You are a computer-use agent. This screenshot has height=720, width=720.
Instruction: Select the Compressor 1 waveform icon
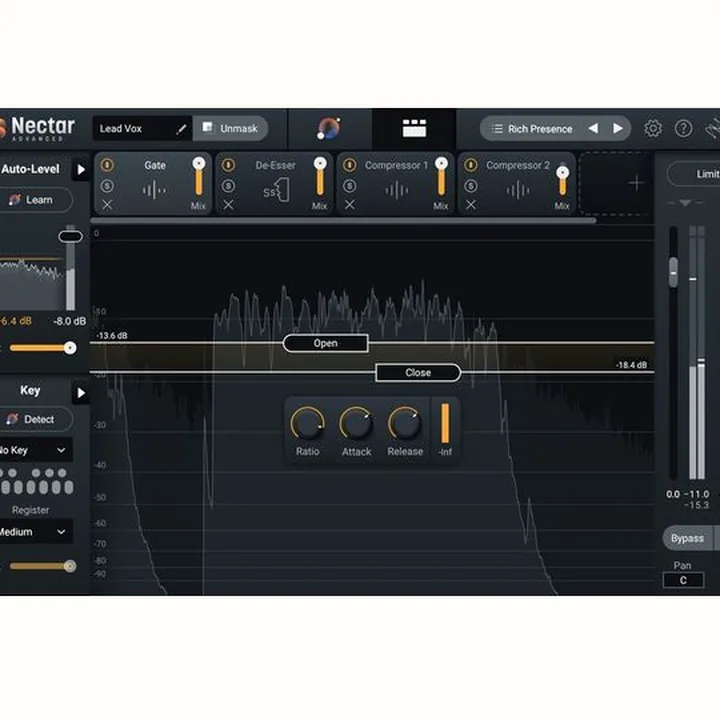[397, 190]
